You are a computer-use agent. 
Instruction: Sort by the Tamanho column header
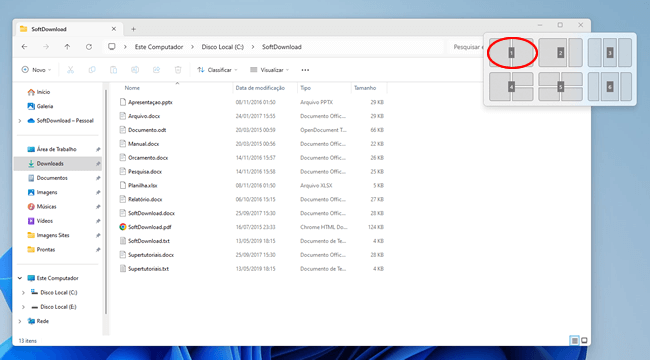click(x=365, y=88)
